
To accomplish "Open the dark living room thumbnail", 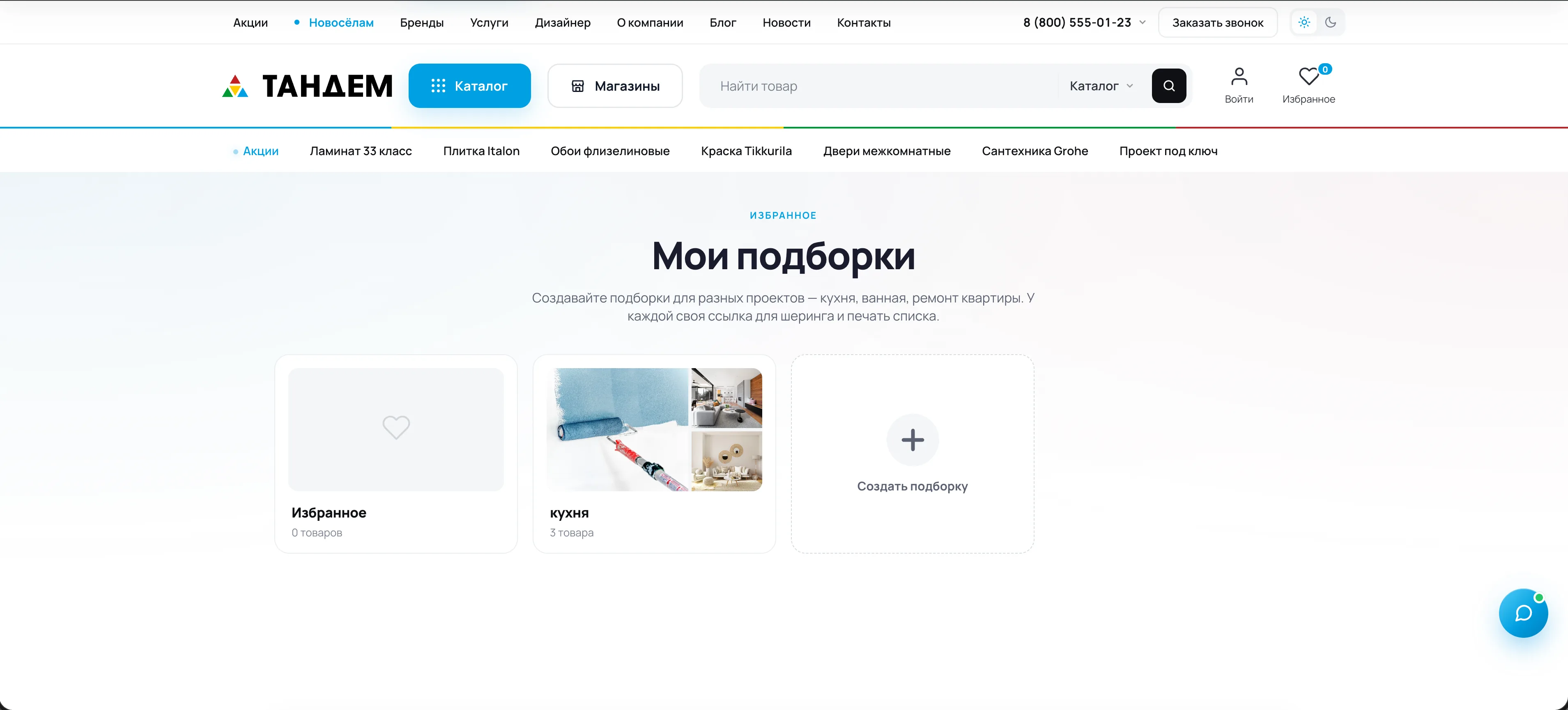I will point(726,397).
